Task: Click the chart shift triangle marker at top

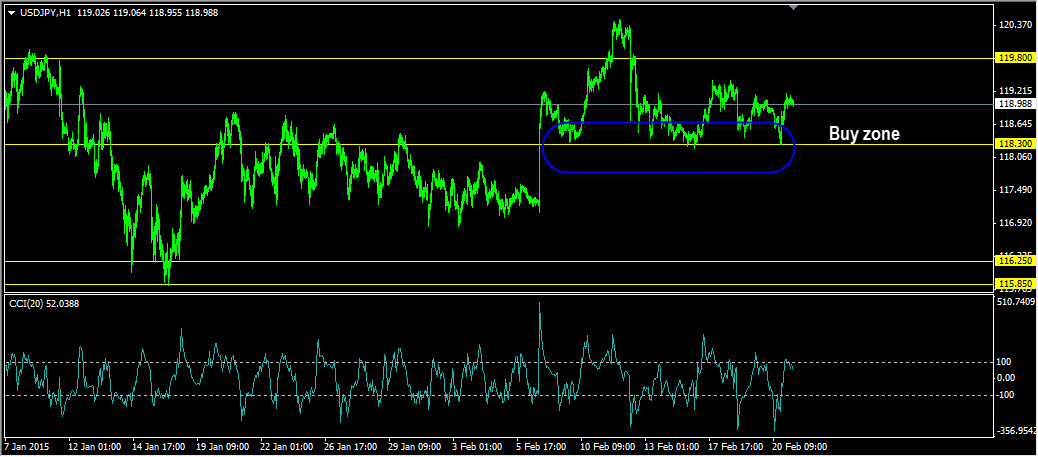Action: point(794,7)
